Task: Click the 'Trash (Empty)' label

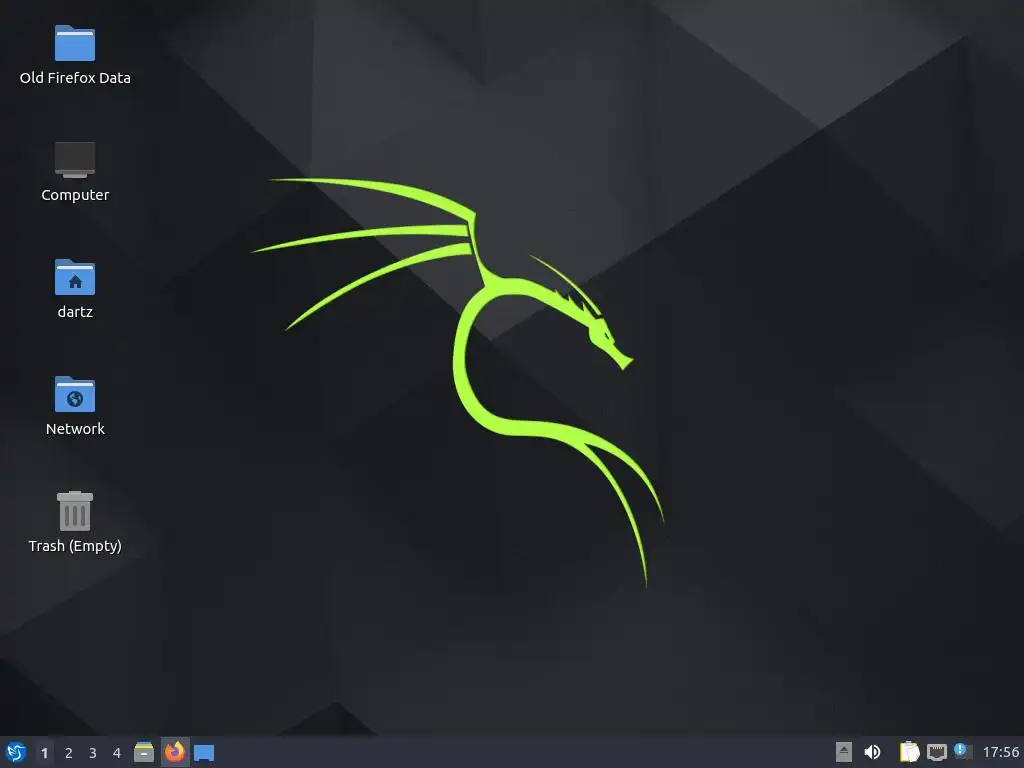Action: (75, 546)
